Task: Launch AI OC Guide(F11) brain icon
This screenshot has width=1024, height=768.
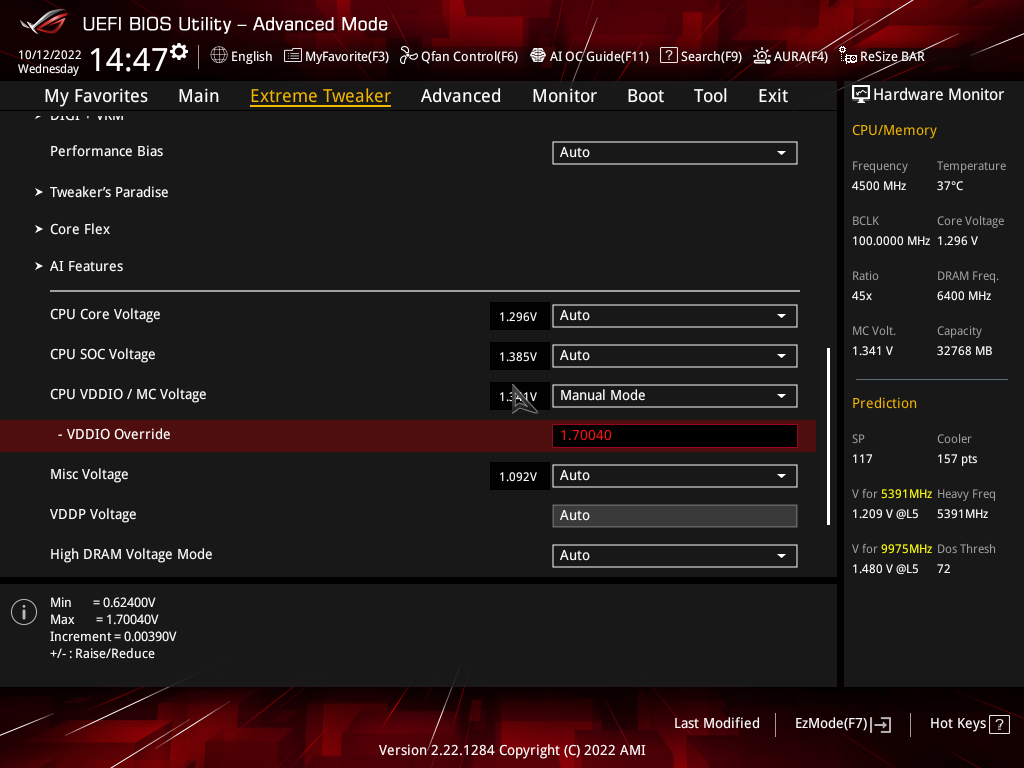Action: click(x=537, y=56)
